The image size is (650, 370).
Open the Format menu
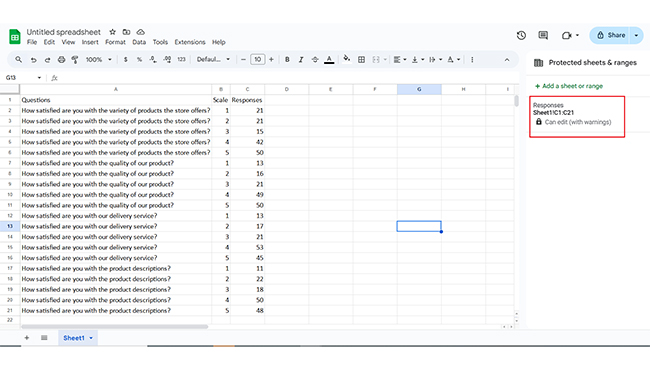[115, 42]
